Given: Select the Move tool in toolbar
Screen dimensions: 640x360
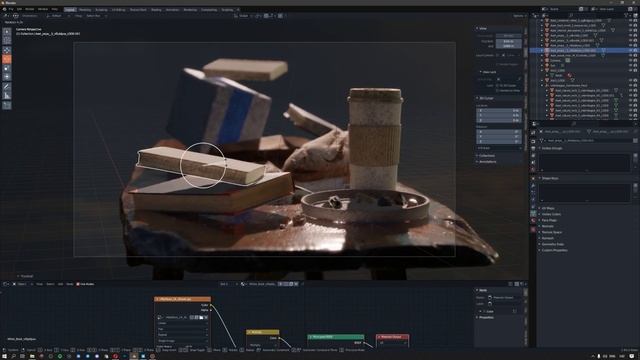Looking at the screenshot, I should coord(7,51).
